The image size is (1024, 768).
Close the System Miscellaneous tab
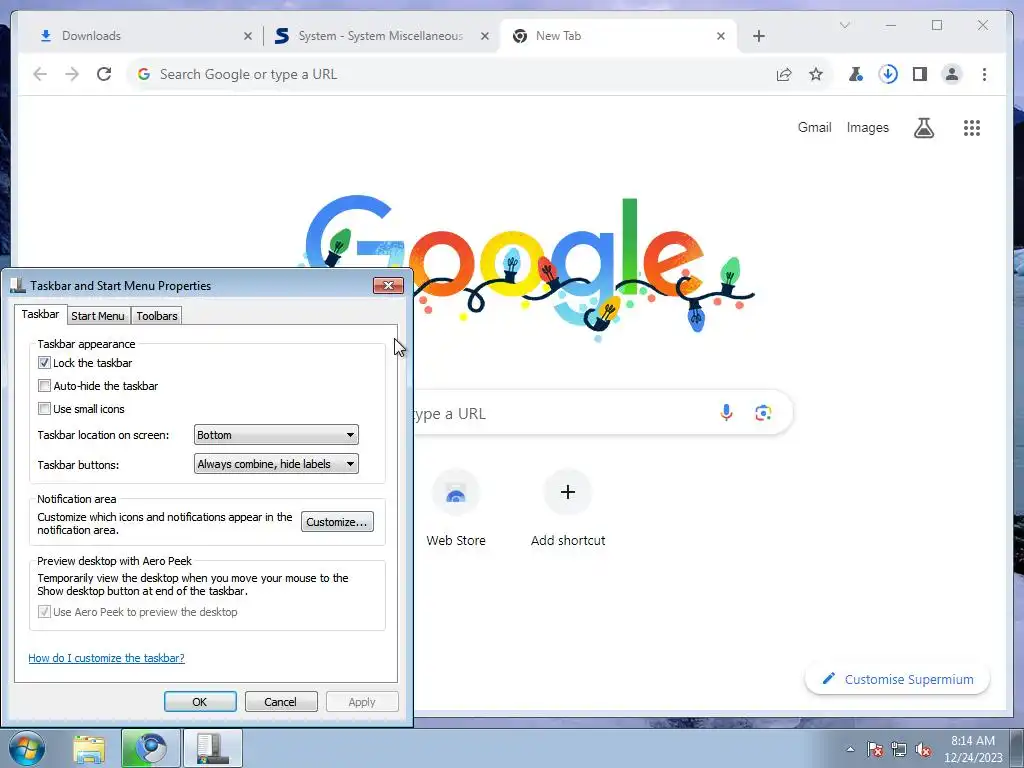point(485,36)
